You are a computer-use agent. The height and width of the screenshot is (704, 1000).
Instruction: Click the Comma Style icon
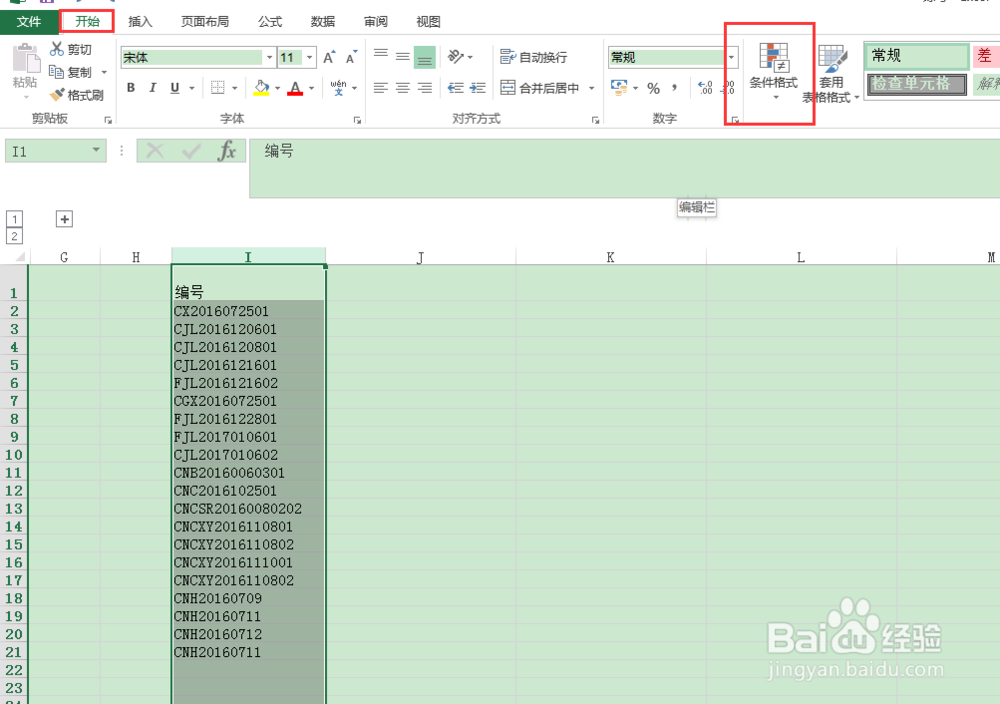click(674, 88)
